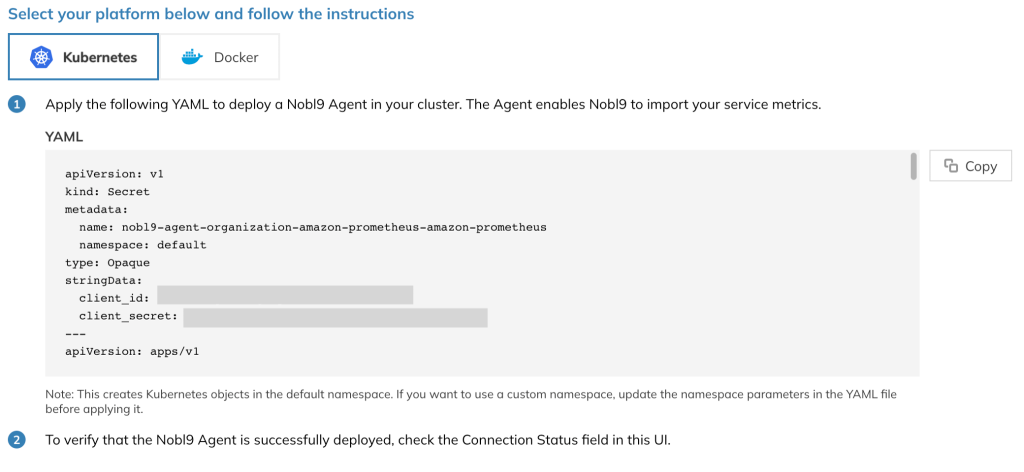Click the apiVersion: apps/v1 line
1024x472 pixels.
pyautogui.click(x=132, y=351)
